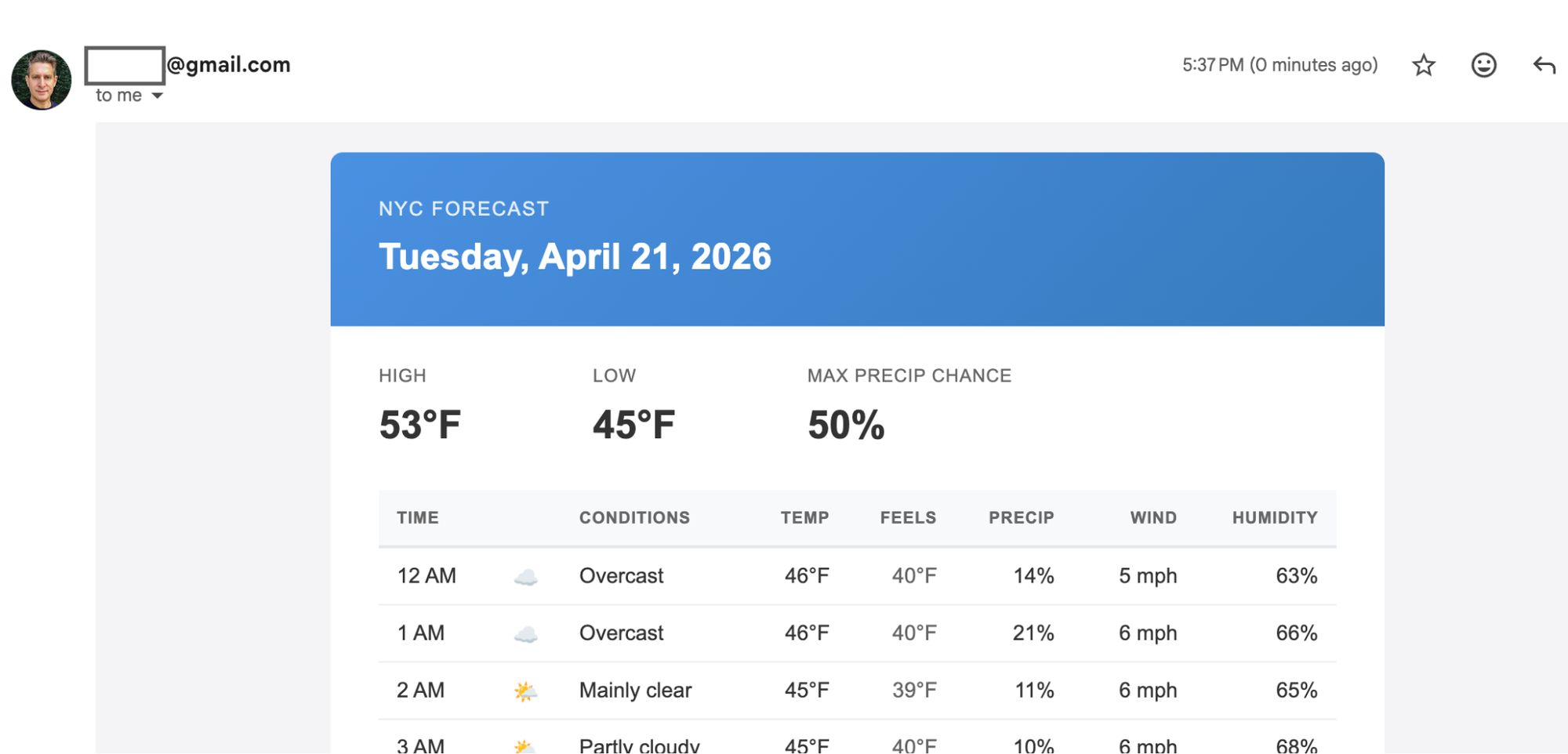Add an emoji reaction to the email
This screenshot has width=1568, height=754.
tap(1483, 65)
